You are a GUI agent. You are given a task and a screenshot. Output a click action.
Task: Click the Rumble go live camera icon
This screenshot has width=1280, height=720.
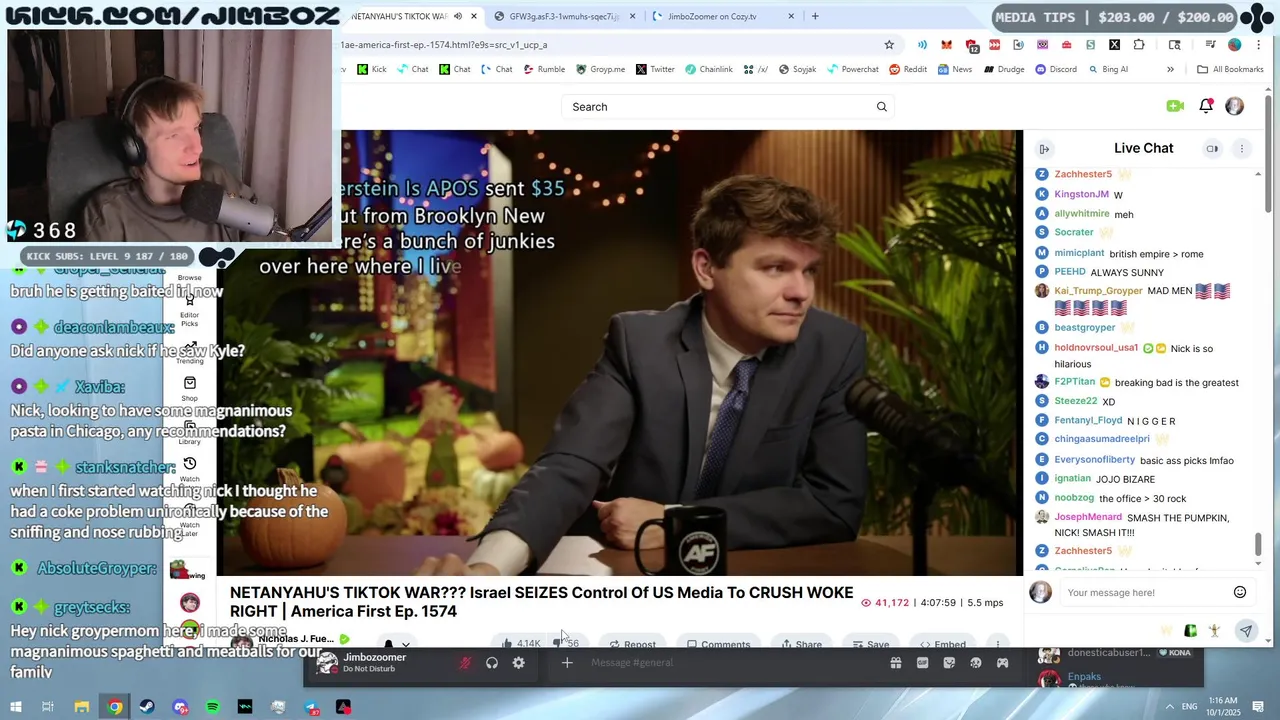click(x=1175, y=106)
